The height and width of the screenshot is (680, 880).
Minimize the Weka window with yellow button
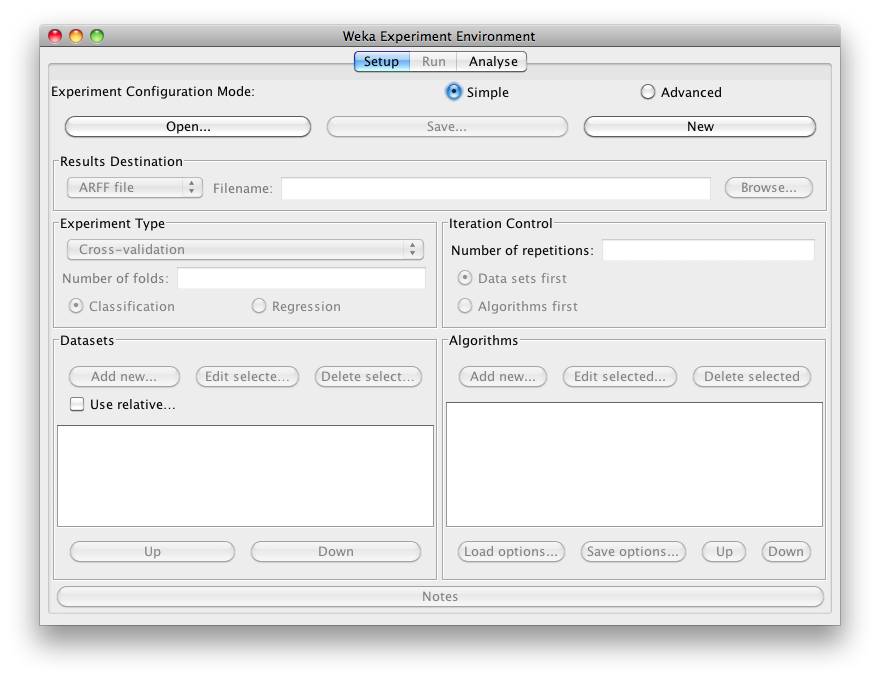coord(76,36)
